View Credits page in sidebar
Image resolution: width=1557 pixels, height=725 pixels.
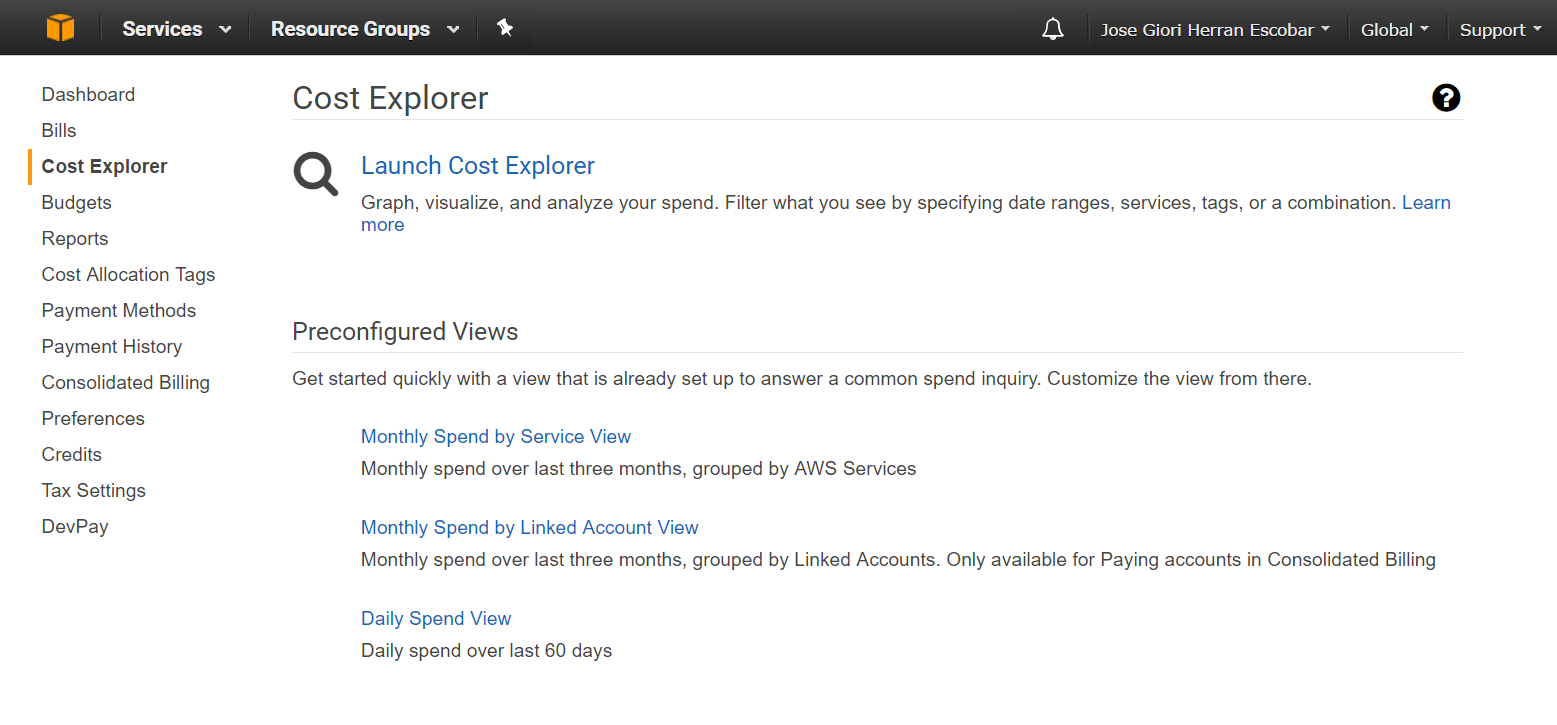pos(72,455)
